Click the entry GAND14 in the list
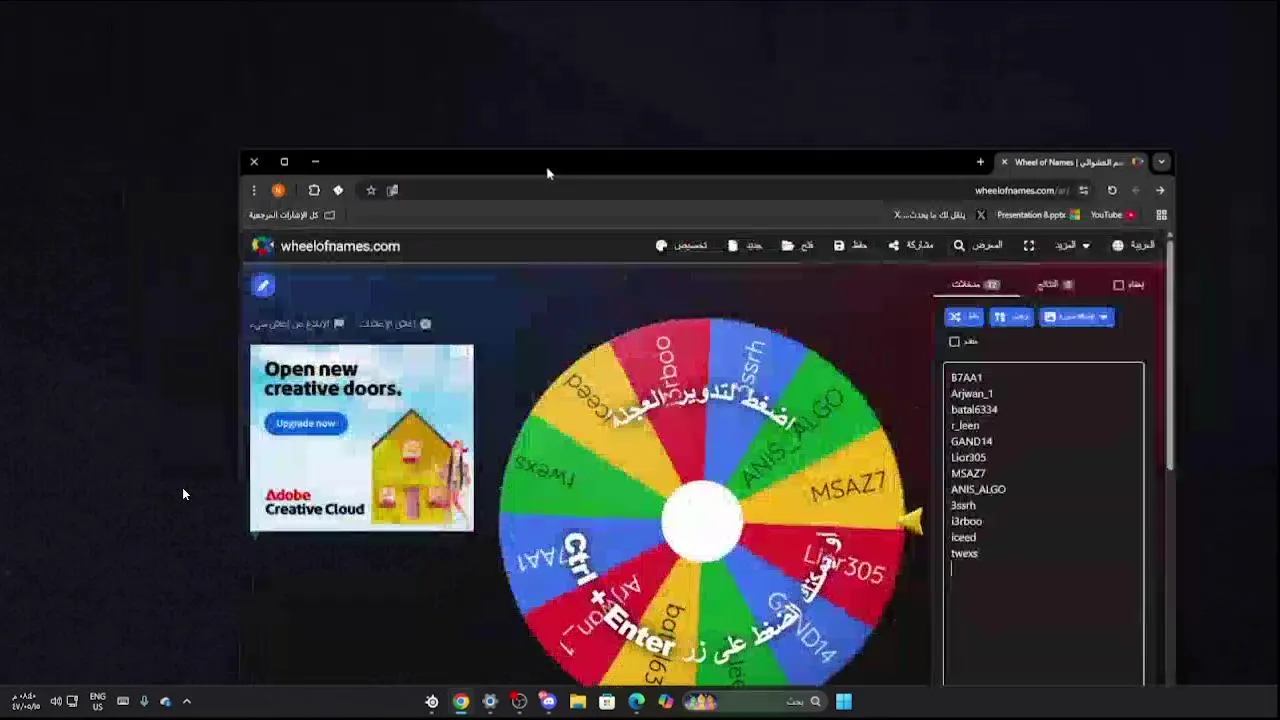 coord(971,442)
